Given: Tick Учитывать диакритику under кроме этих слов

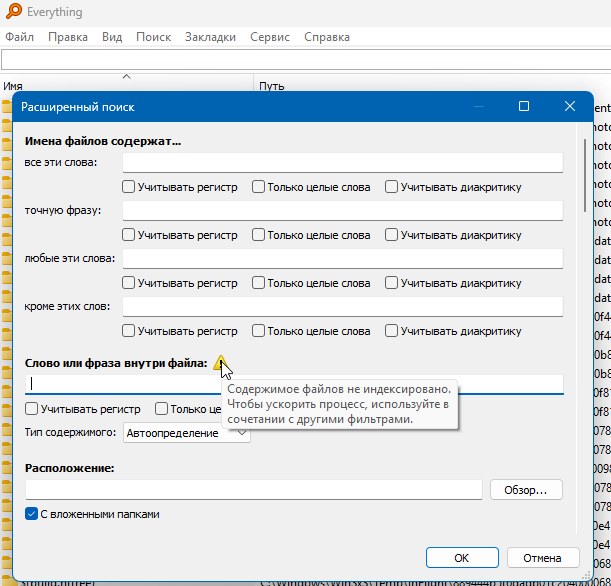Looking at the screenshot, I should [x=391, y=330].
